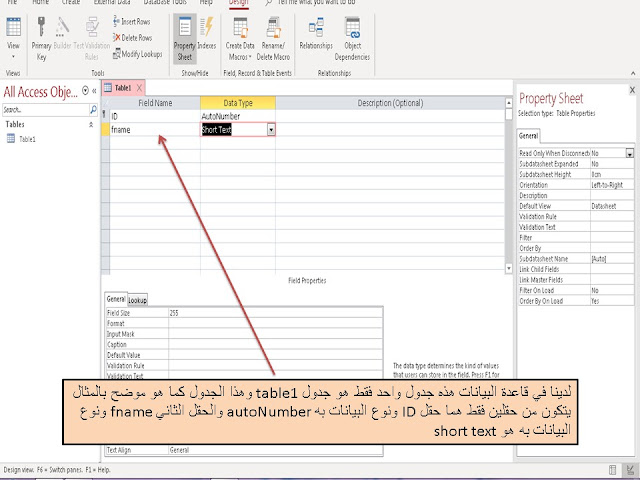Close the Table1 tab
The height and width of the screenshot is (480, 640).
click(x=139, y=88)
